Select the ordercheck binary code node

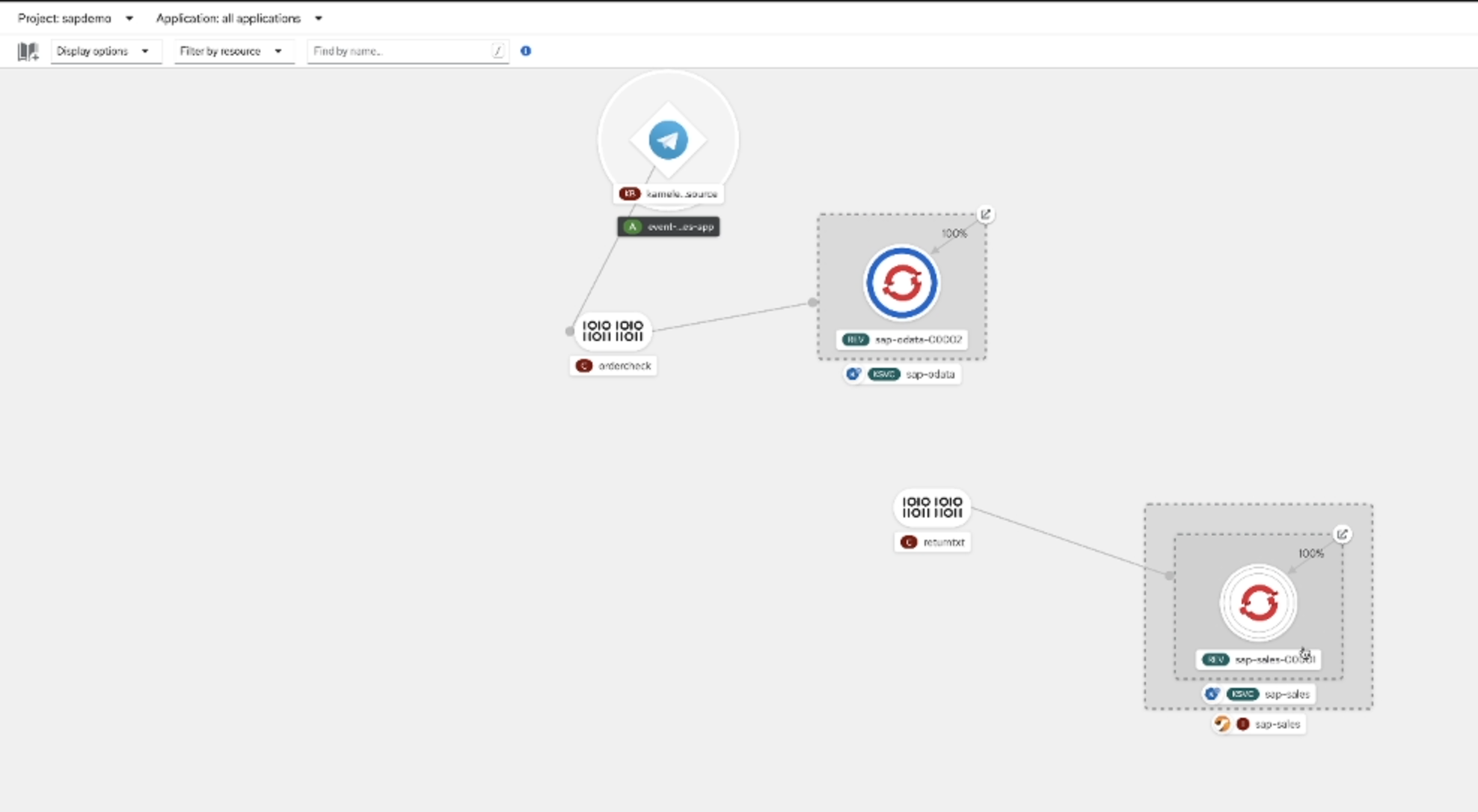(613, 331)
